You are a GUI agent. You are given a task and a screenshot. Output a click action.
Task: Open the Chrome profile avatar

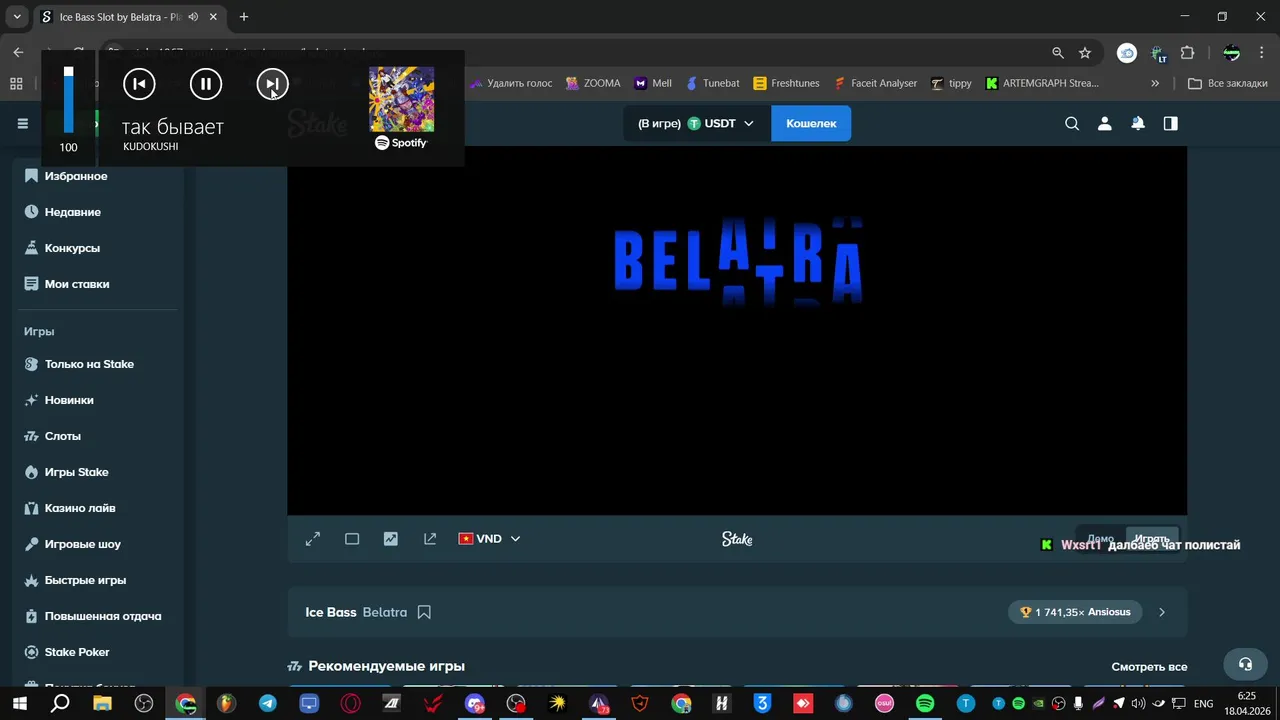[1232, 53]
